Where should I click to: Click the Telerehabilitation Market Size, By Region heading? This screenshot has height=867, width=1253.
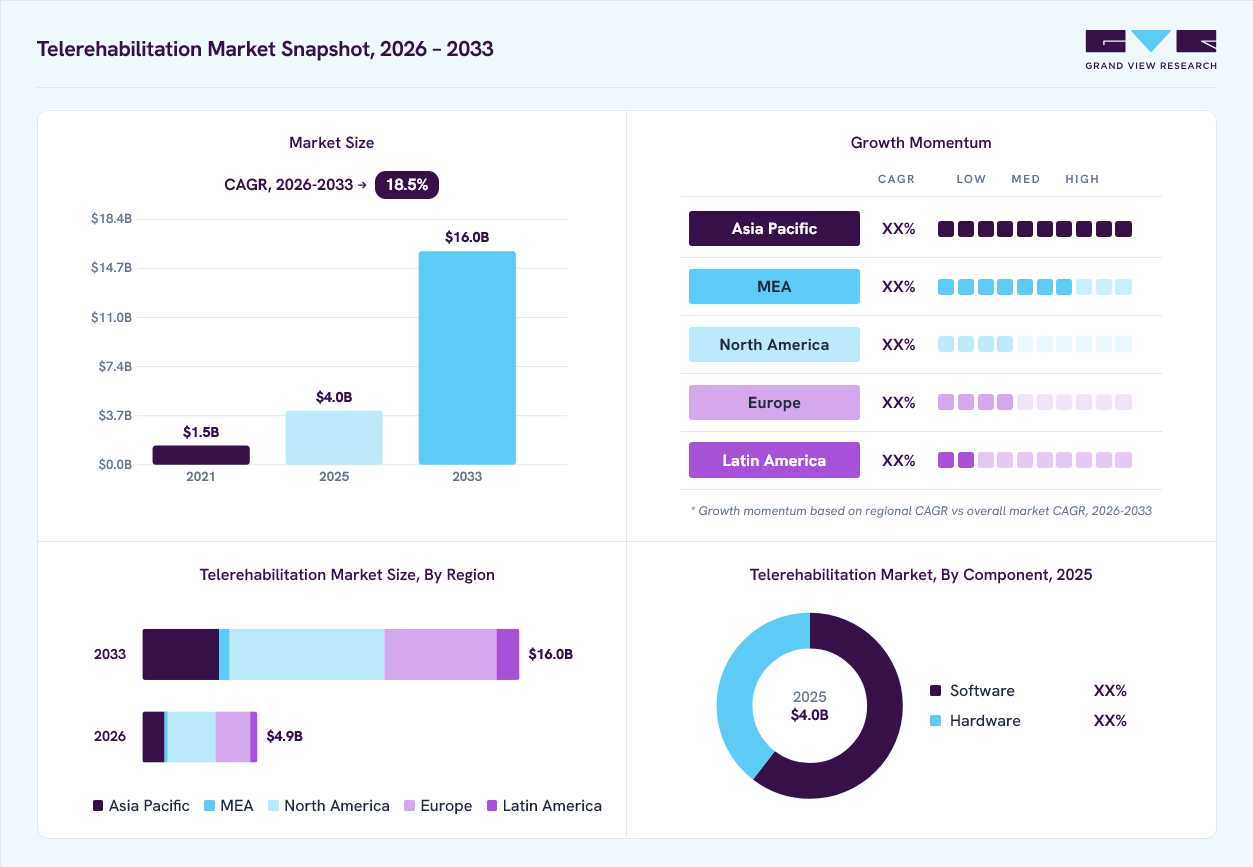tap(347, 575)
